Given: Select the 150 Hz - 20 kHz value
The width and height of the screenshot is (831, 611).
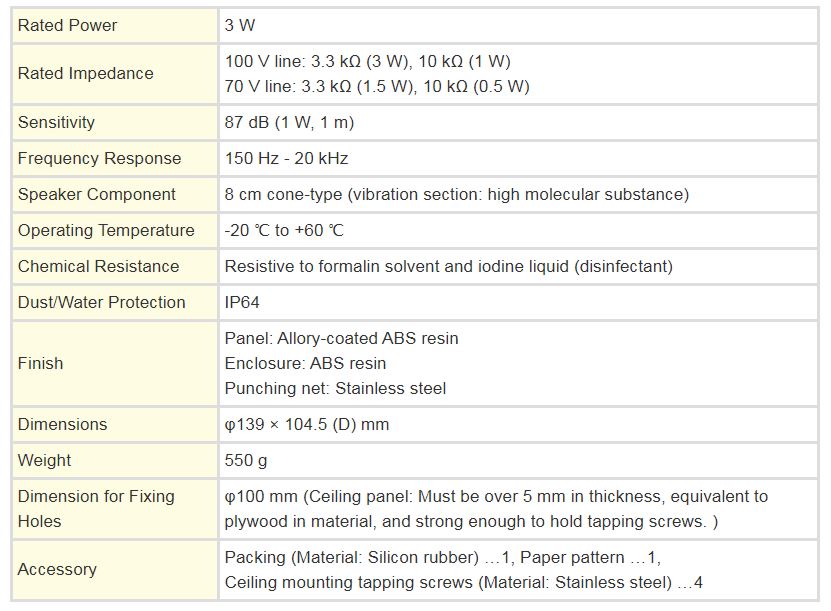Looking at the screenshot, I should click(x=286, y=158).
